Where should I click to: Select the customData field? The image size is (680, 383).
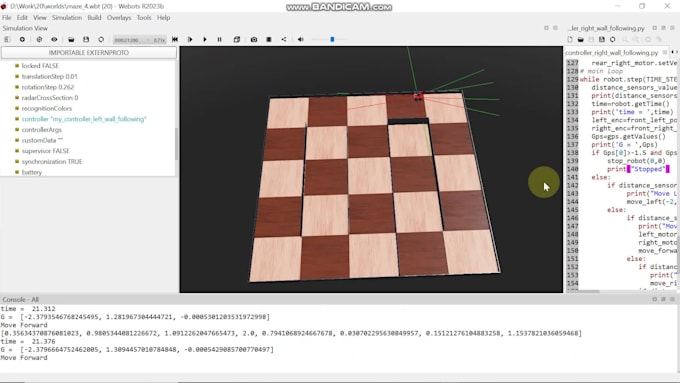coord(42,140)
